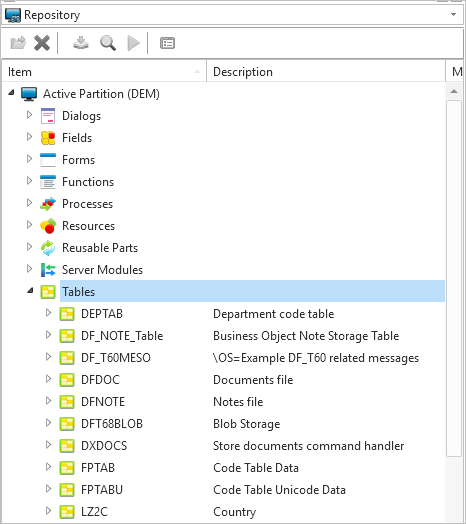This screenshot has width=466, height=524.
Task: Click the Server Modules icon
Action: point(48,270)
